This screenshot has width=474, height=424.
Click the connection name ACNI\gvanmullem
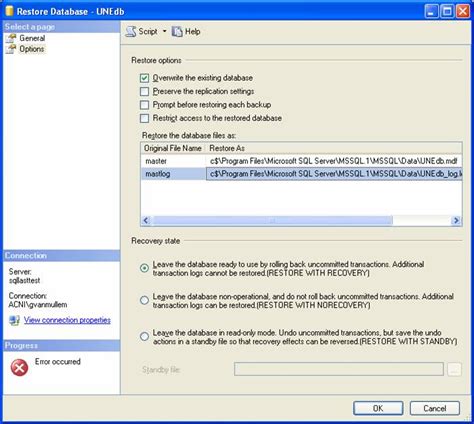pyautogui.click(x=38, y=305)
